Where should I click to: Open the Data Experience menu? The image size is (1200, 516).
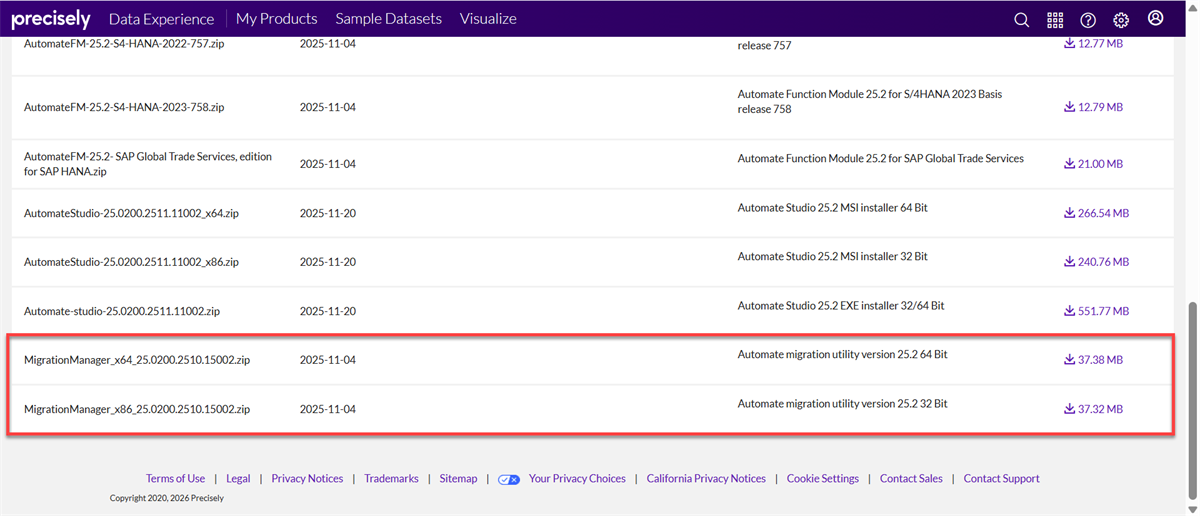pos(161,19)
